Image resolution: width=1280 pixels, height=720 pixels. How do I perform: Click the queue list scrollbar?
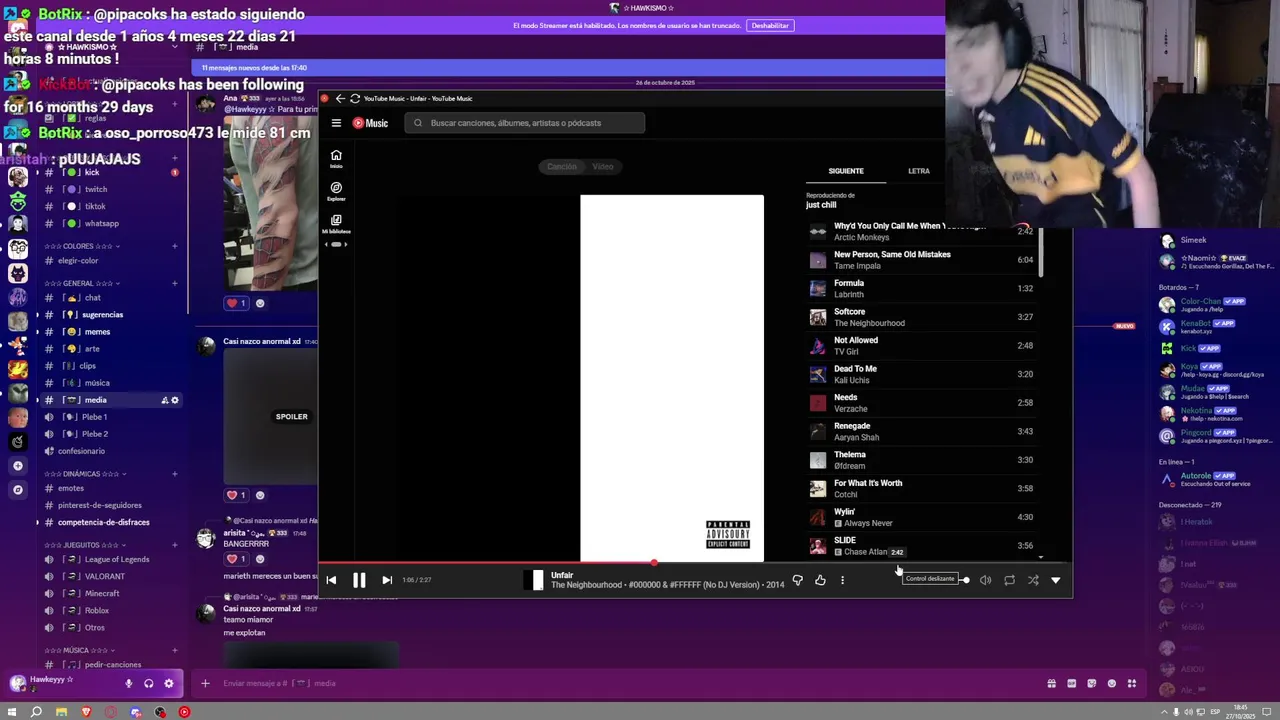[1041, 252]
